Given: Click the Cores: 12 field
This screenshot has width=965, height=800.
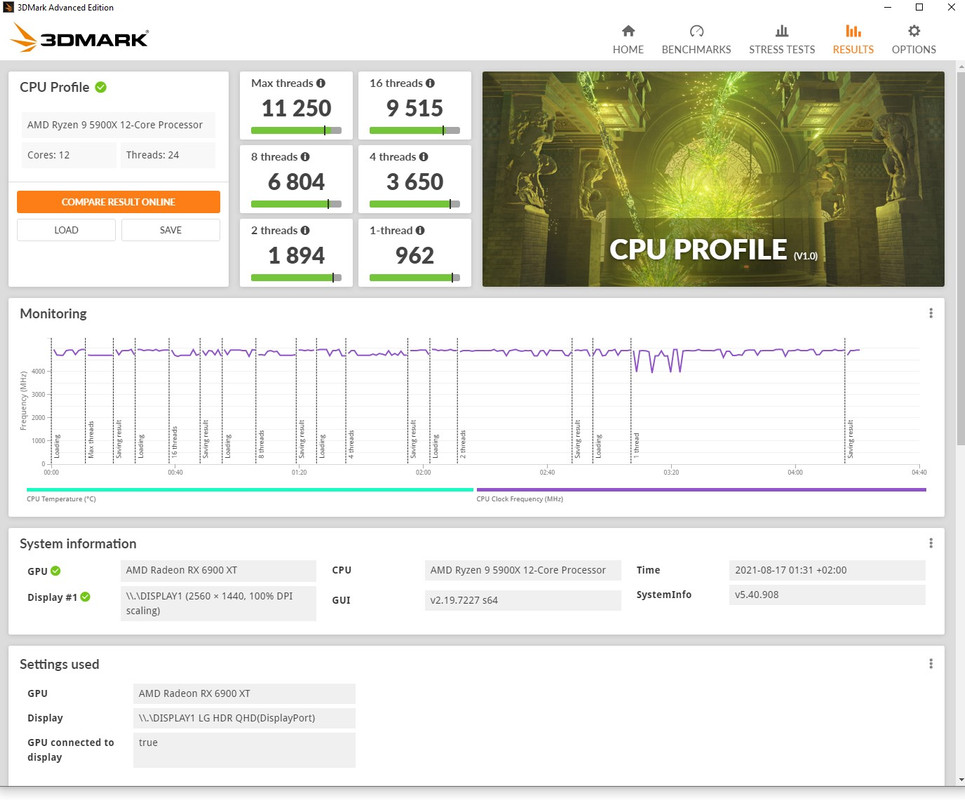Looking at the screenshot, I should pyautogui.click(x=68, y=155).
